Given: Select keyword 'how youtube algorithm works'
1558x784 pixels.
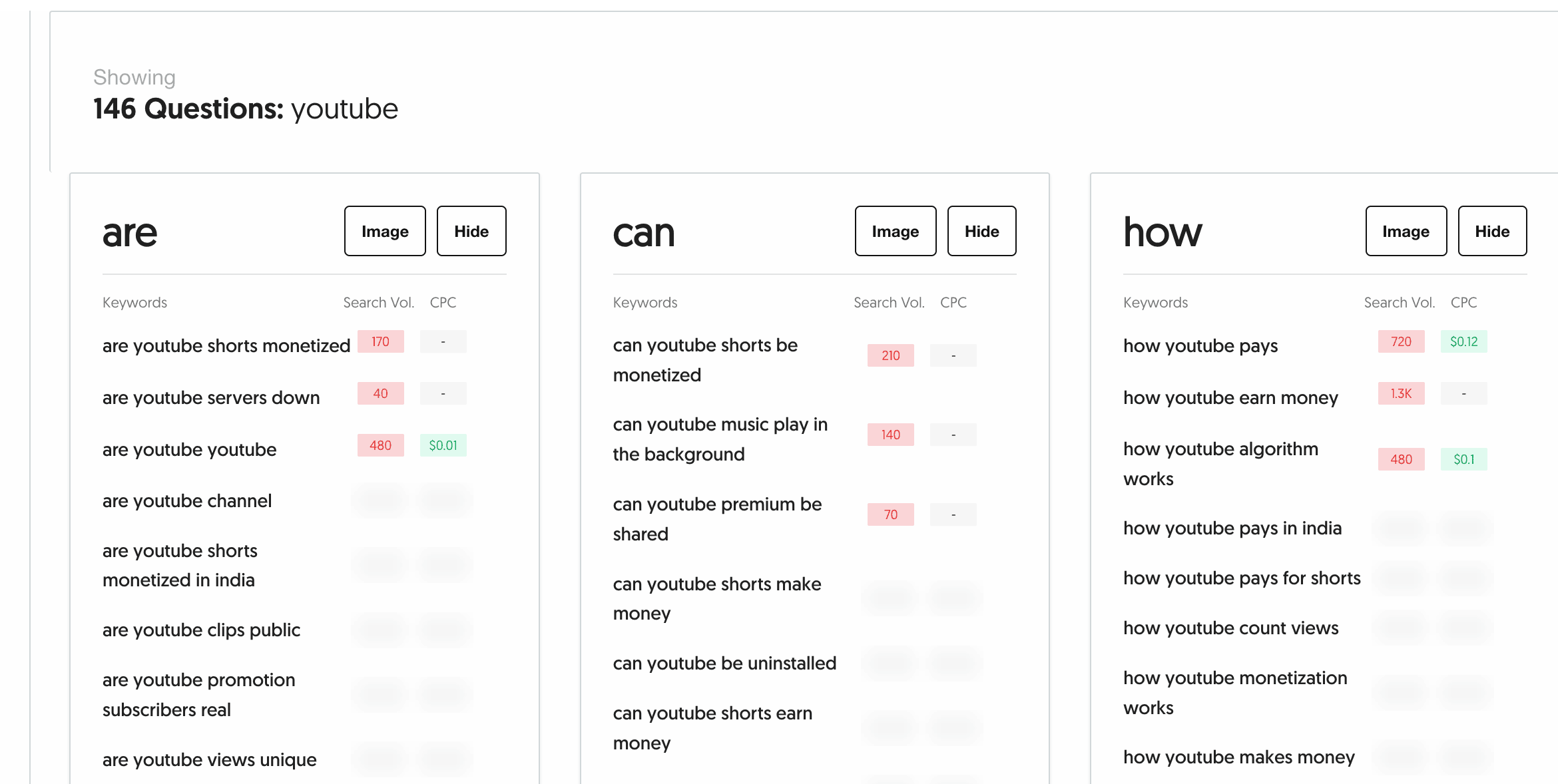Looking at the screenshot, I should (1220, 464).
